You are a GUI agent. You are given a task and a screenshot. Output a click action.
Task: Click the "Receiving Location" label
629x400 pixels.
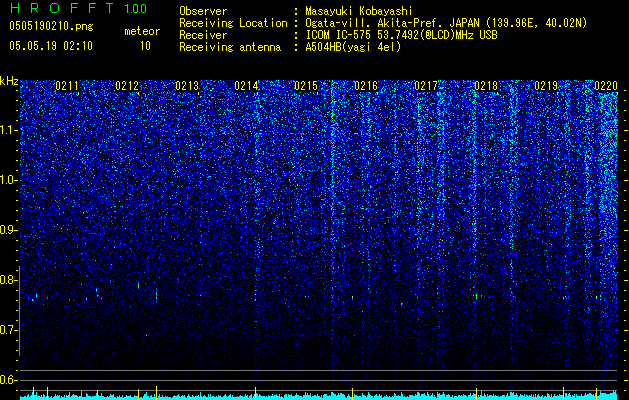tap(233, 23)
